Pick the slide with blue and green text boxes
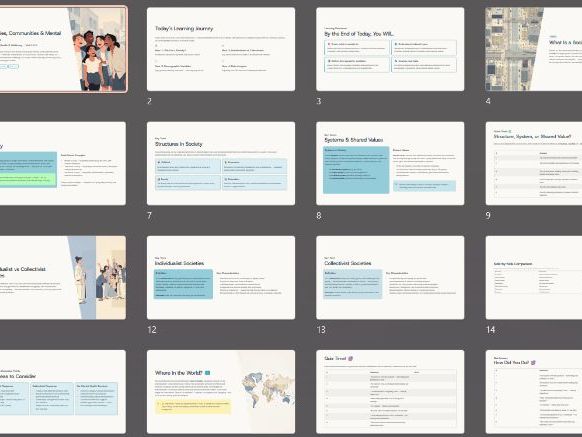 tap(63, 163)
